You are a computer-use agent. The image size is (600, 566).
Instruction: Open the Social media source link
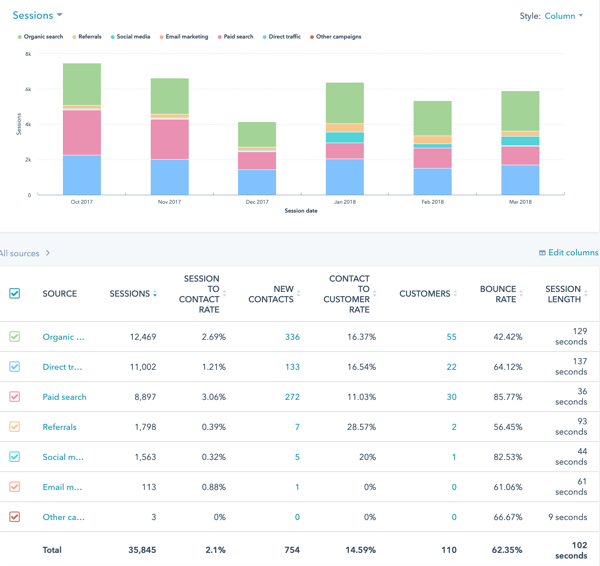point(63,457)
